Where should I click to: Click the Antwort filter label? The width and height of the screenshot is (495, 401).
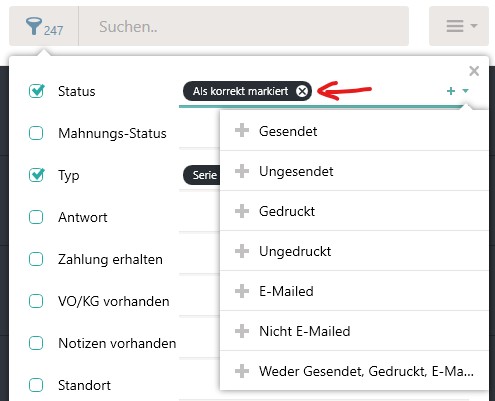(x=83, y=217)
